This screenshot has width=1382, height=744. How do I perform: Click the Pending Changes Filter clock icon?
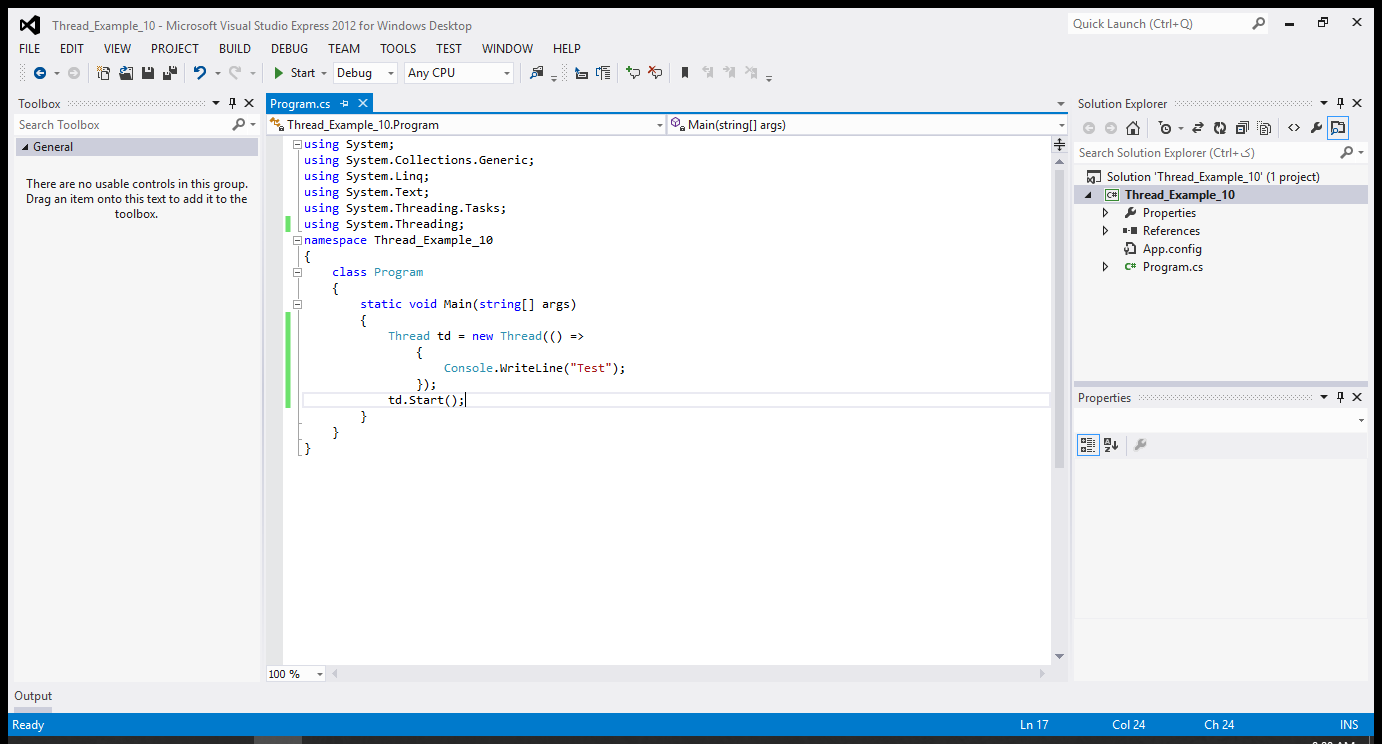pyautogui.click(x=1165, y=128)
